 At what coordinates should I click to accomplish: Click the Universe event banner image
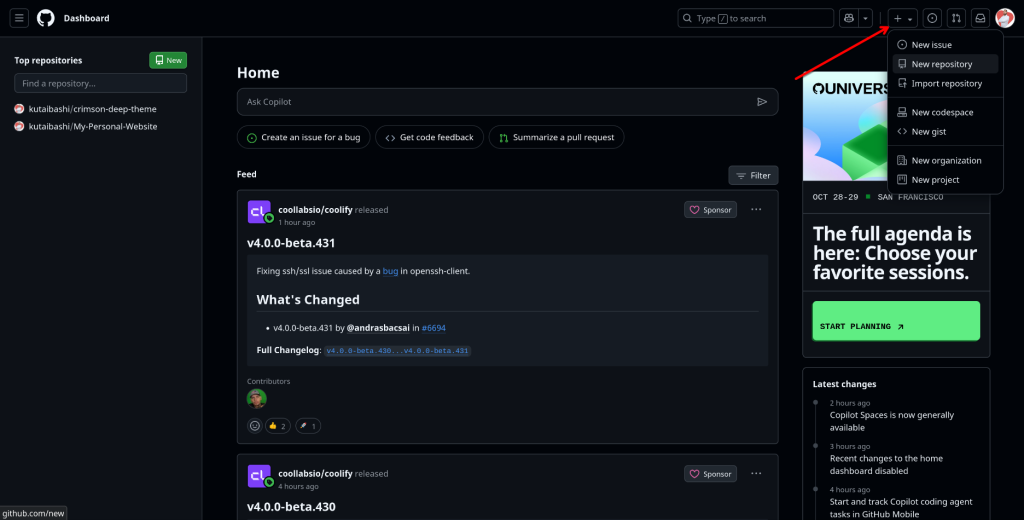point(845,126)
